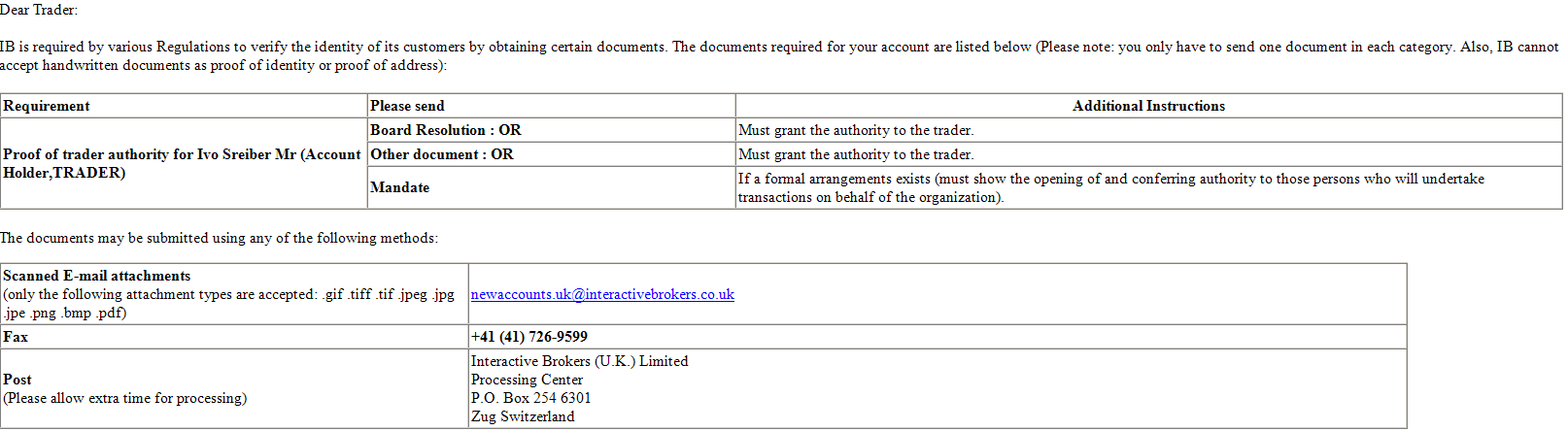Image resolution: width=1568 pixels, height=431 pixels.
Task: Select the "Board Resolution : OR" cell
Action: pos(446,130)
